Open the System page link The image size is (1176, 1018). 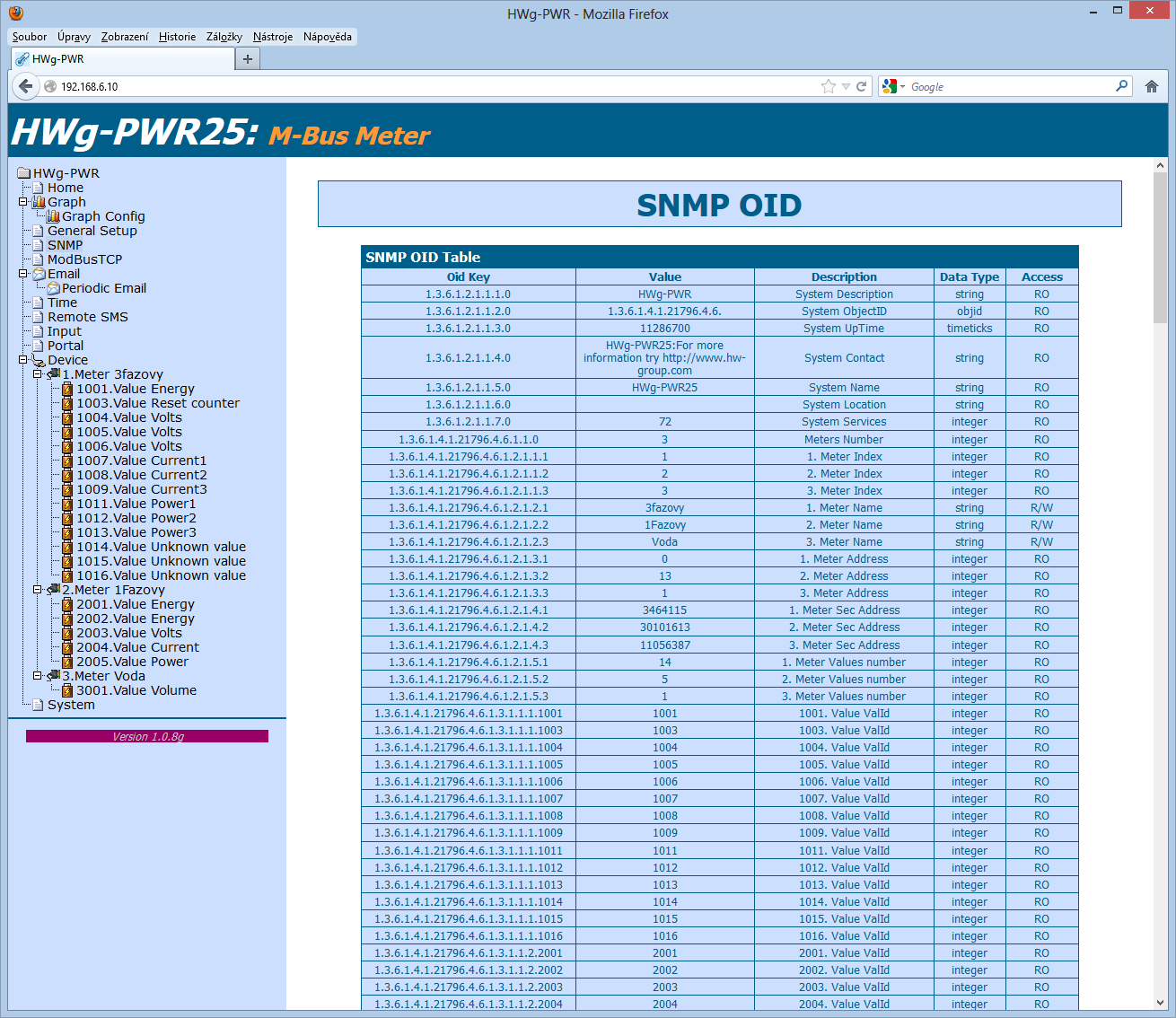[71, 705]
